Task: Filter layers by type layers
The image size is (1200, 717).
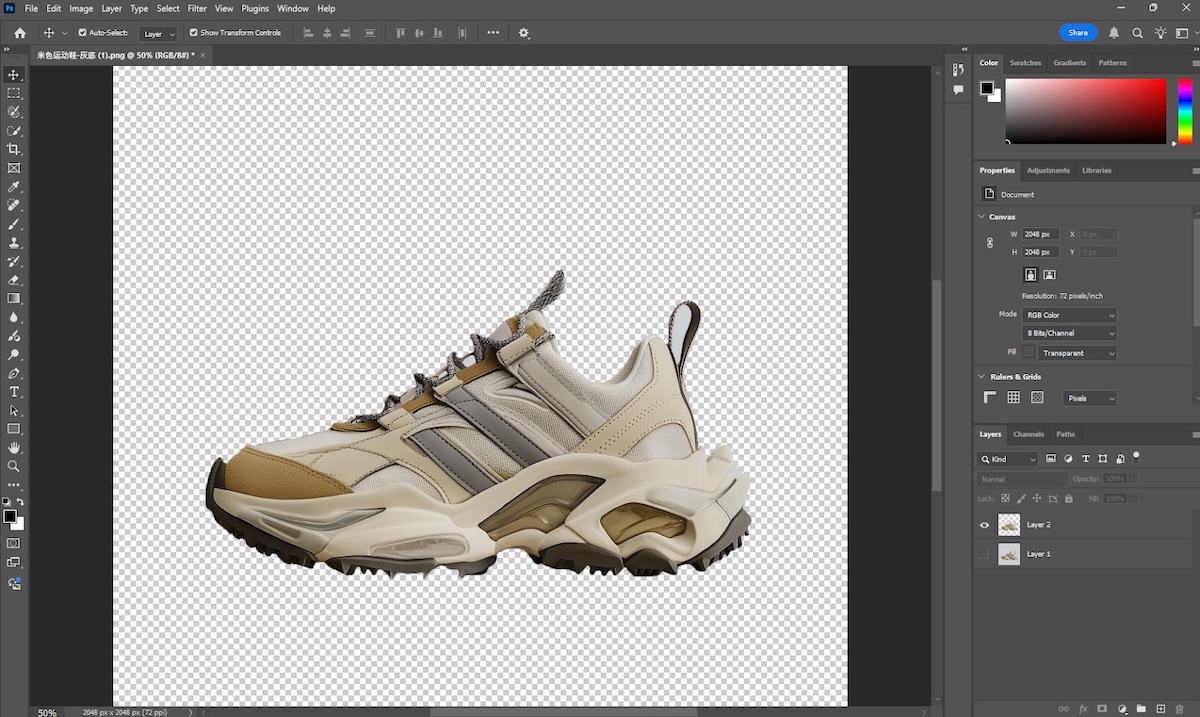Action: (x=1085, y=459)
